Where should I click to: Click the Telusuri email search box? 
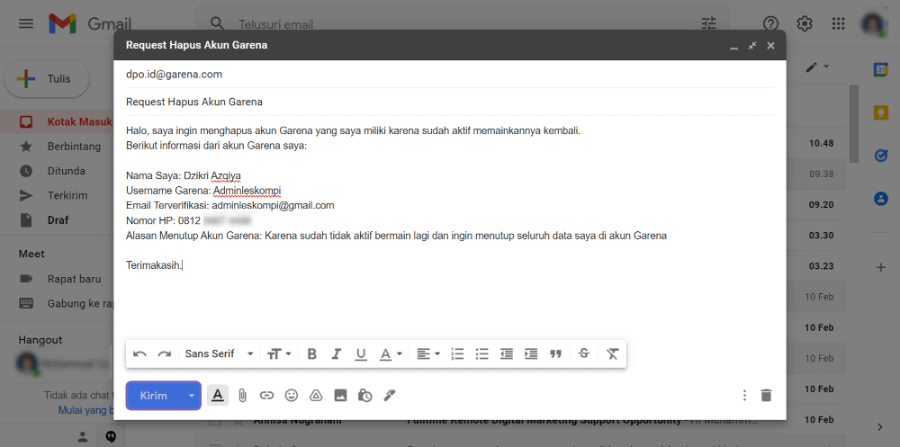click(463, 24)
